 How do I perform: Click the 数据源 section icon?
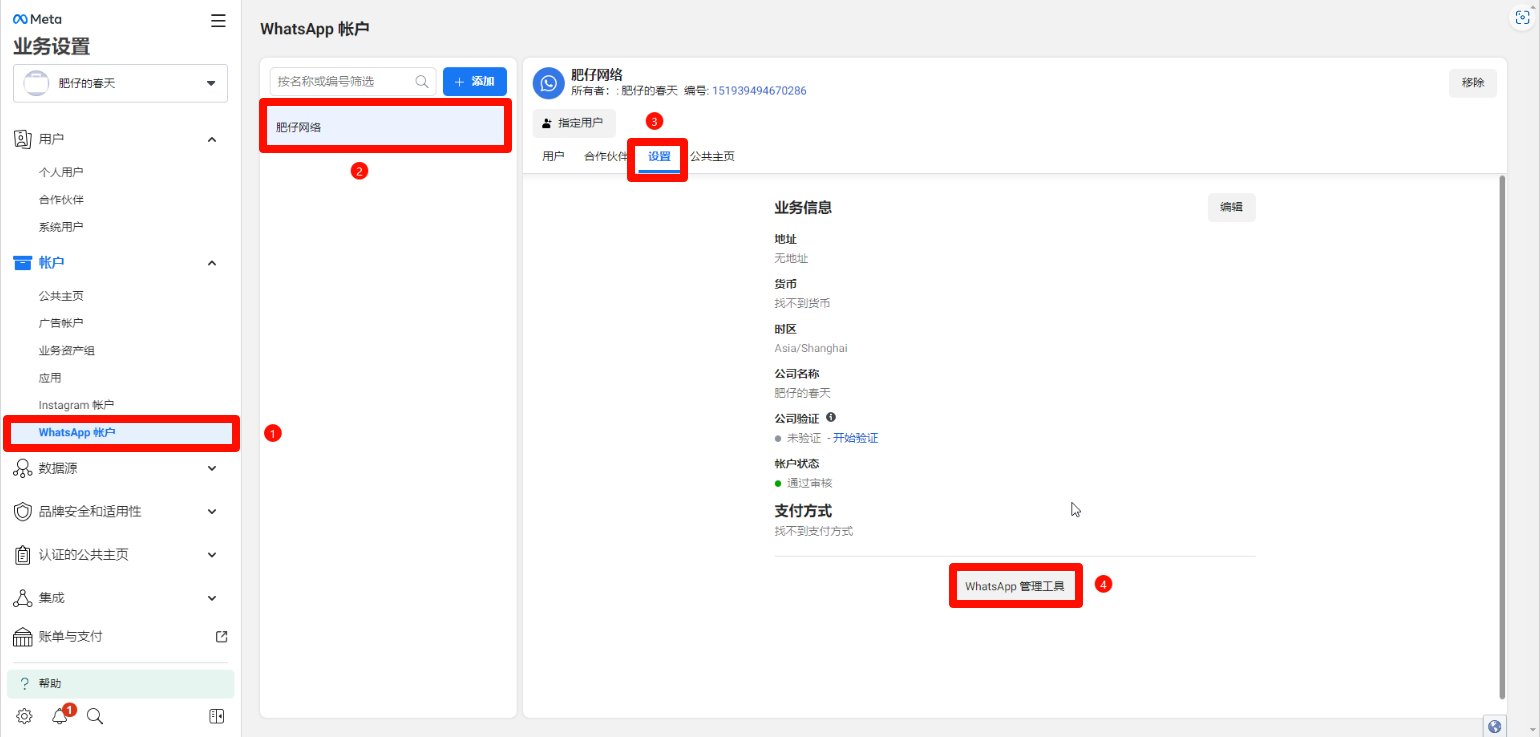(x=22, y=468)
